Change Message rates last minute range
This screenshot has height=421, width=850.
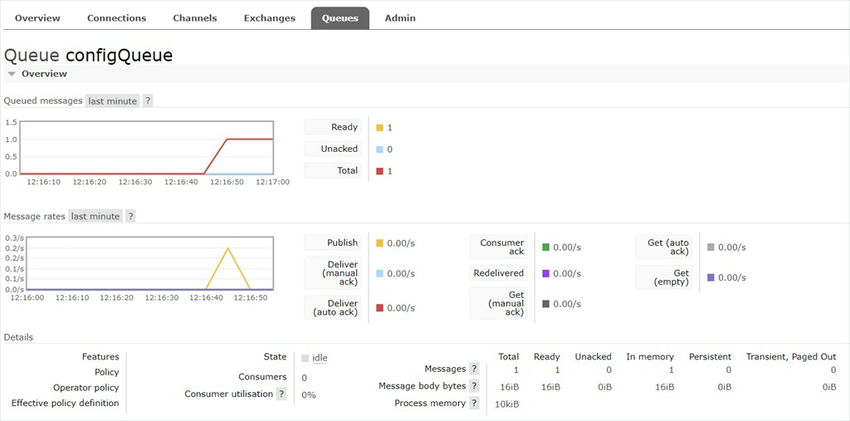pyautogui.click(x=96, y=216)
